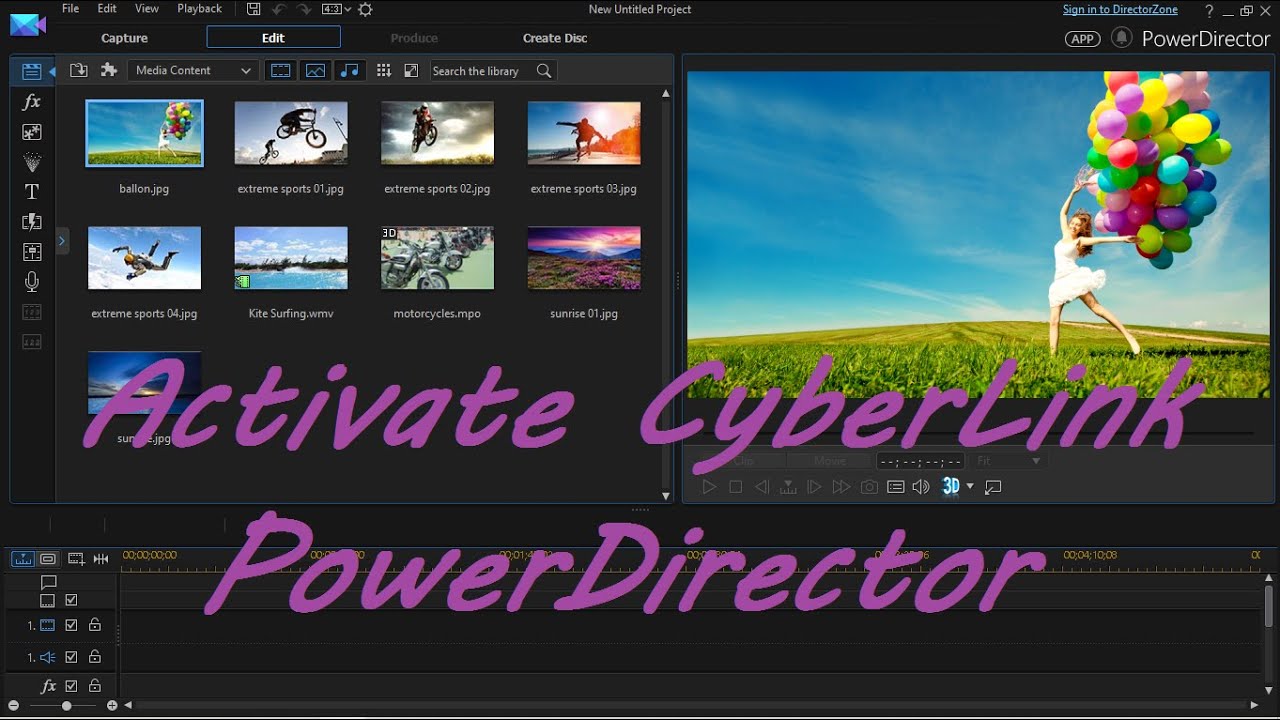Open the Fit zoom dropdown
This screenshot has height=720, width=1280.
[x=1008, y=461]
